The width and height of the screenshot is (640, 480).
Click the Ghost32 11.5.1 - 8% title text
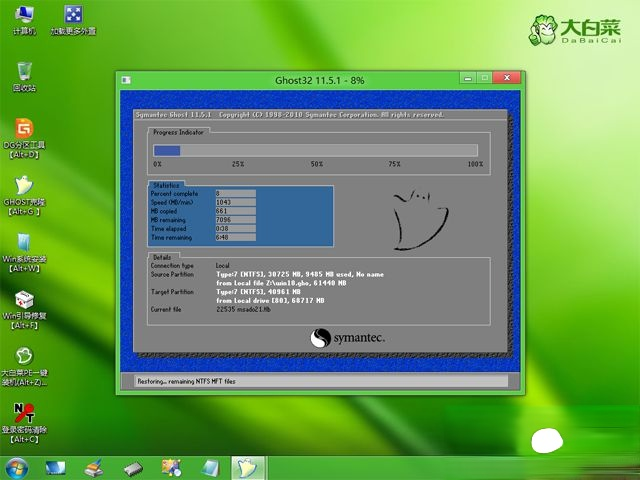click(320, 80)
